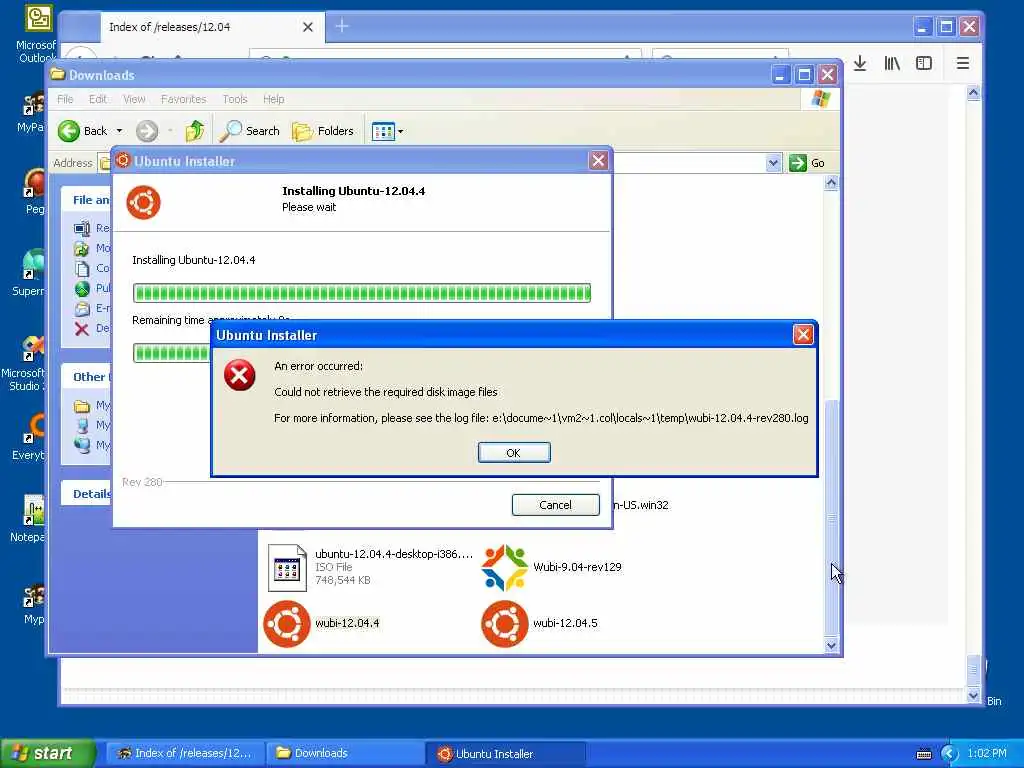The image size is (1024, 768).
Task: Open the Firefox library icon
Action: (892, 63)
